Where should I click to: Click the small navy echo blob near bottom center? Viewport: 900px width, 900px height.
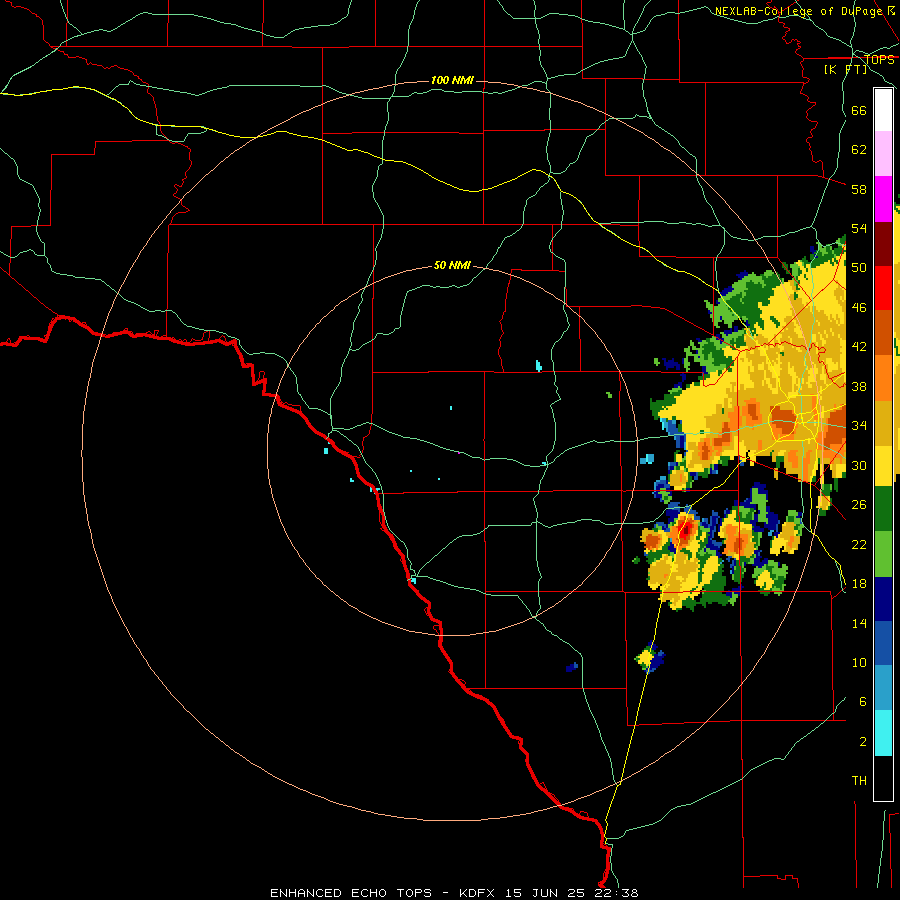tap(572, 666)
